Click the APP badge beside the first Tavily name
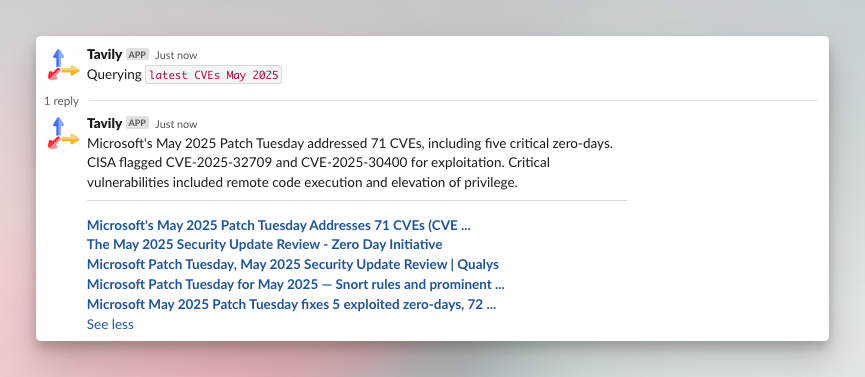The width and height of the screenshot is (865, 377). pyautogui.click(x=137, y=55)
